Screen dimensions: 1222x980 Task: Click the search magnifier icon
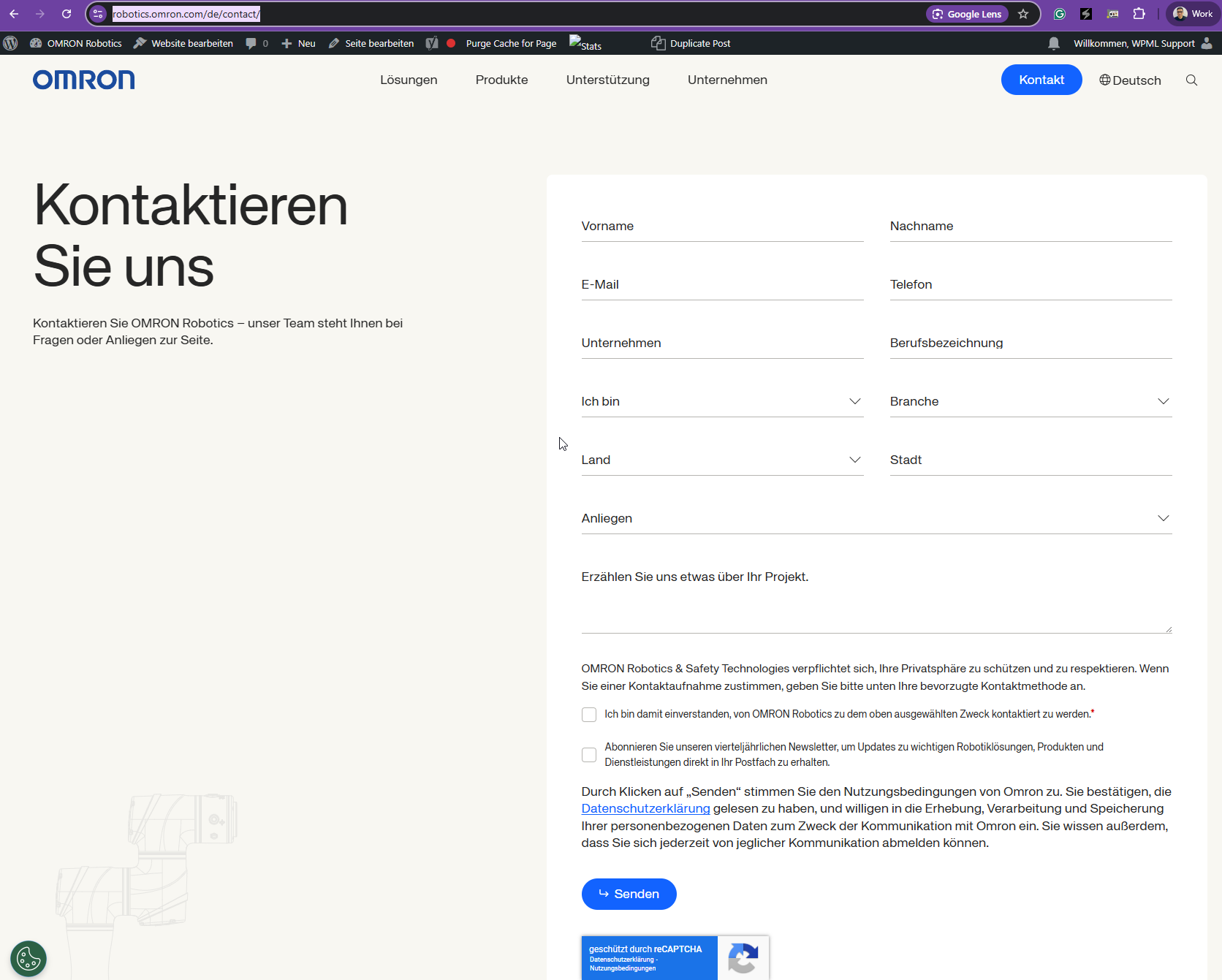[1191, 80]
